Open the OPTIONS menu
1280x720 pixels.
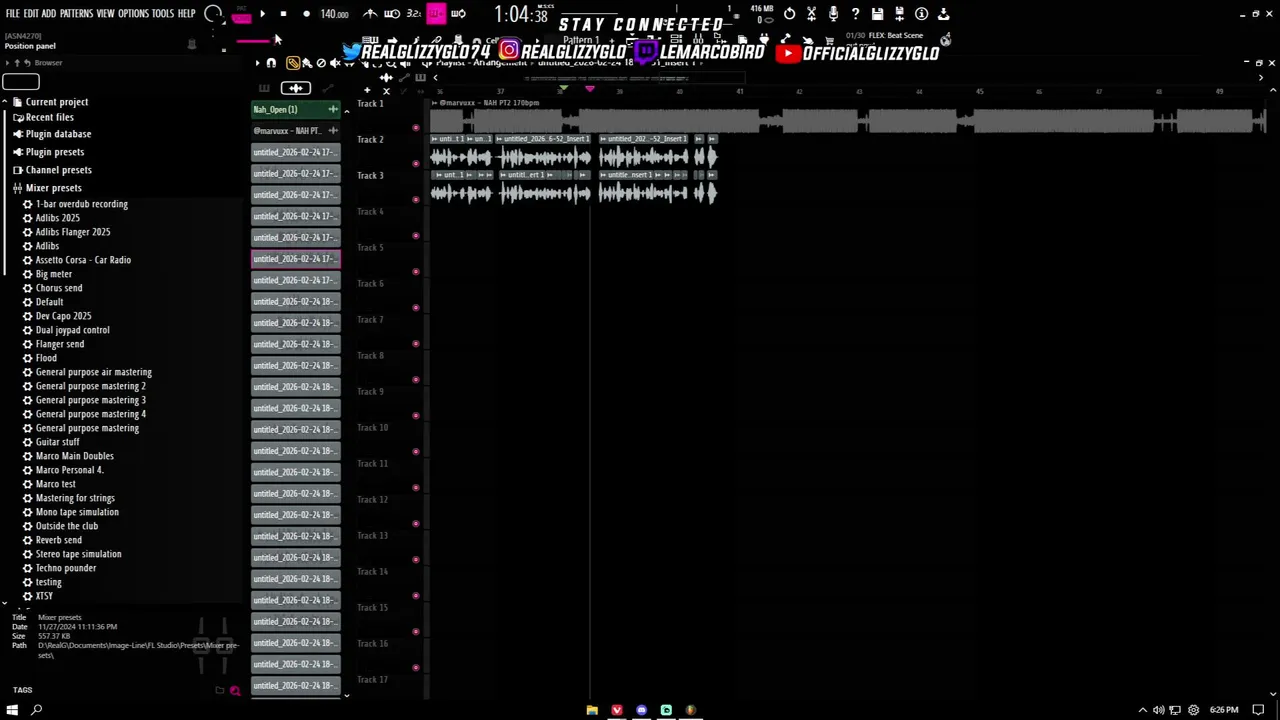click(x=133, y=14)
